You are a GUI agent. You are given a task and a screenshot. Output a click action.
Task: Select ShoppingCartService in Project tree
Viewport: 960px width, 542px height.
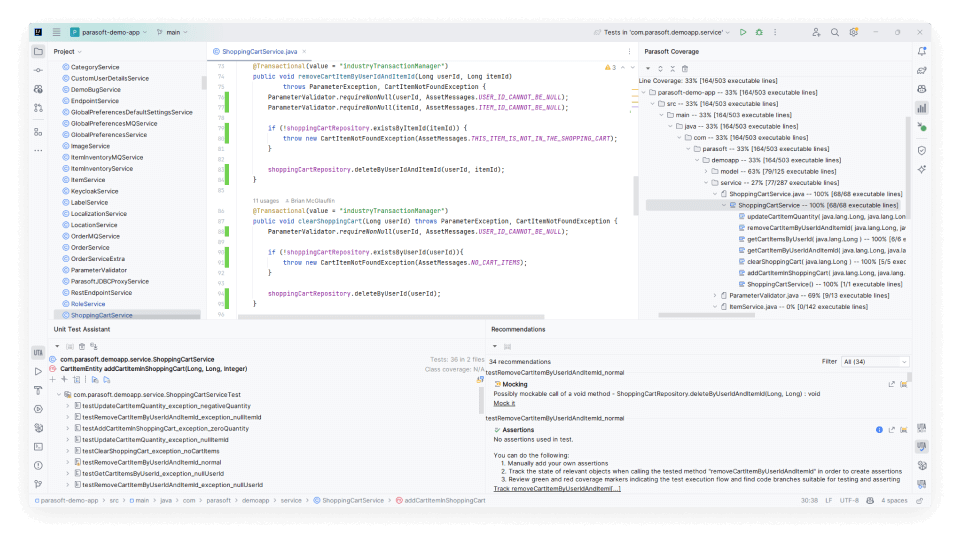pos(127,315)
